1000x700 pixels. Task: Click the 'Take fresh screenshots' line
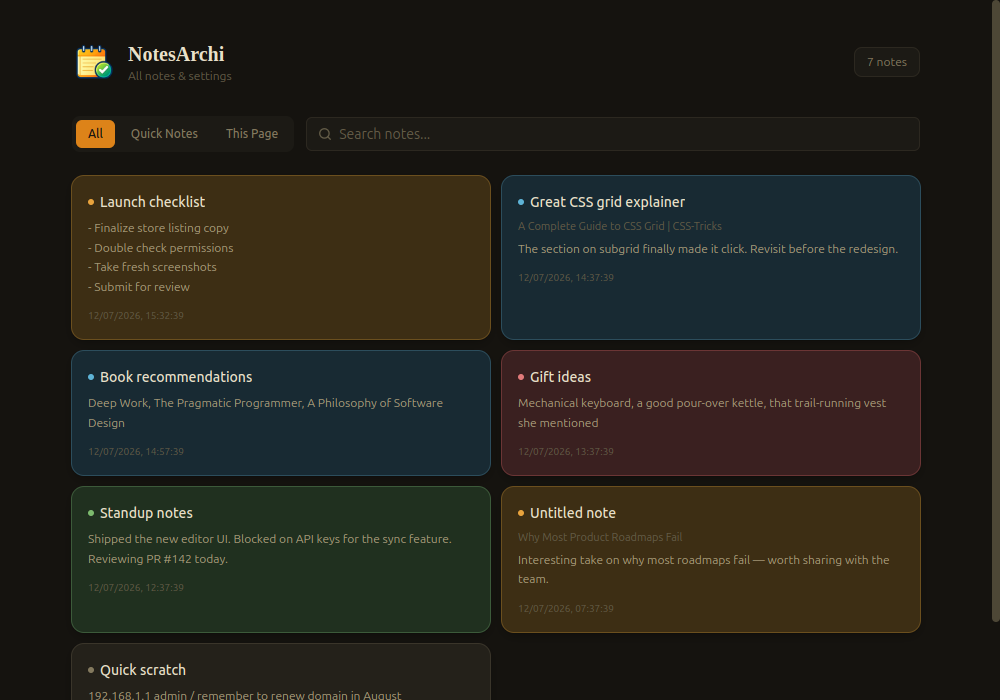point(152,267)
